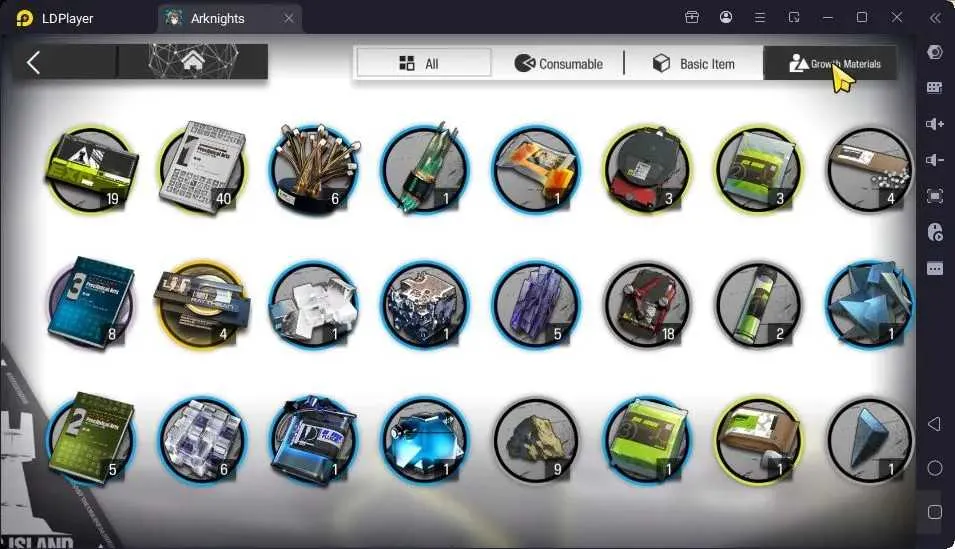Select the wire bundle item with 6

click(314, 169)
